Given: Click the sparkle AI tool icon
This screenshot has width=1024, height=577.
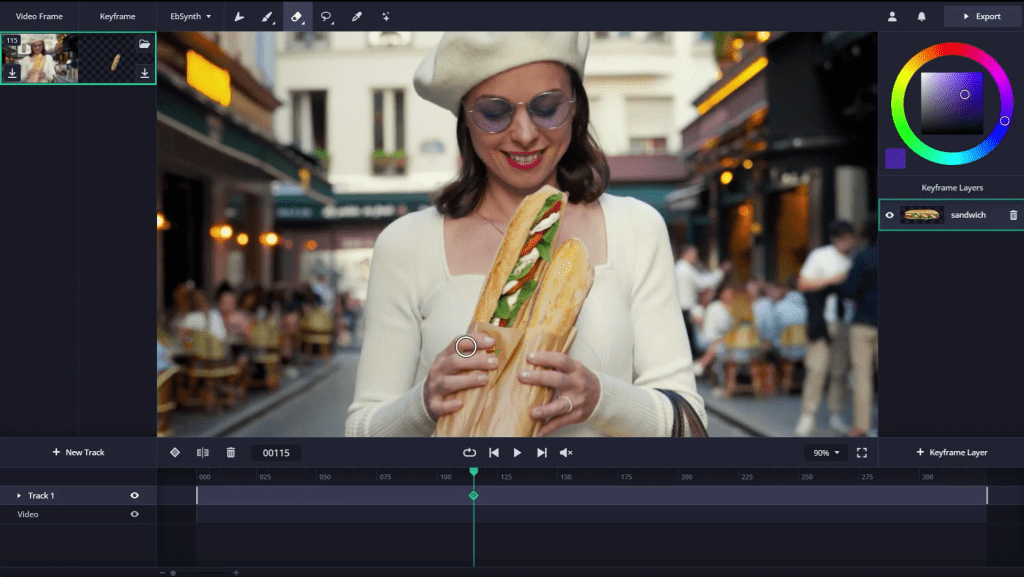Looking at the screenshot, I should point(386,16).
